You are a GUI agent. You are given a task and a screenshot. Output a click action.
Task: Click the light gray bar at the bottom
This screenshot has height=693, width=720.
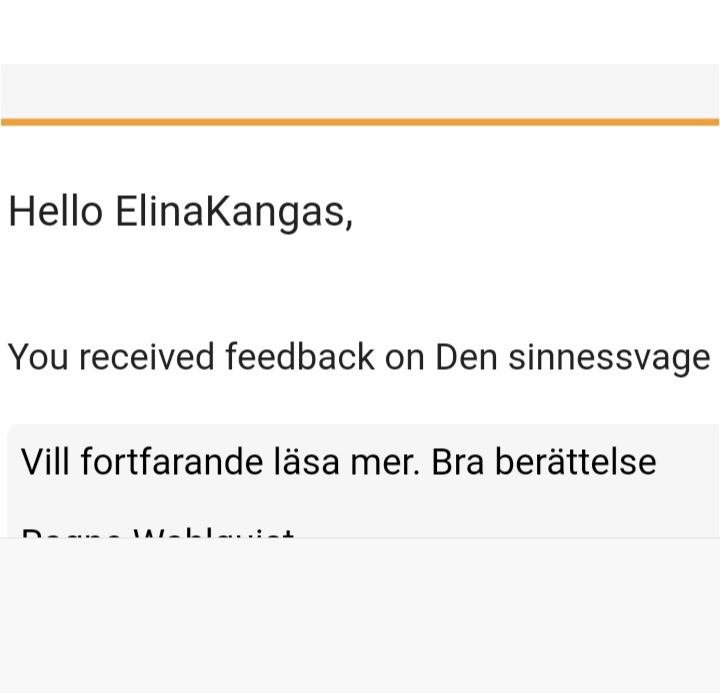pyautogui.click(x=360, y=615)
